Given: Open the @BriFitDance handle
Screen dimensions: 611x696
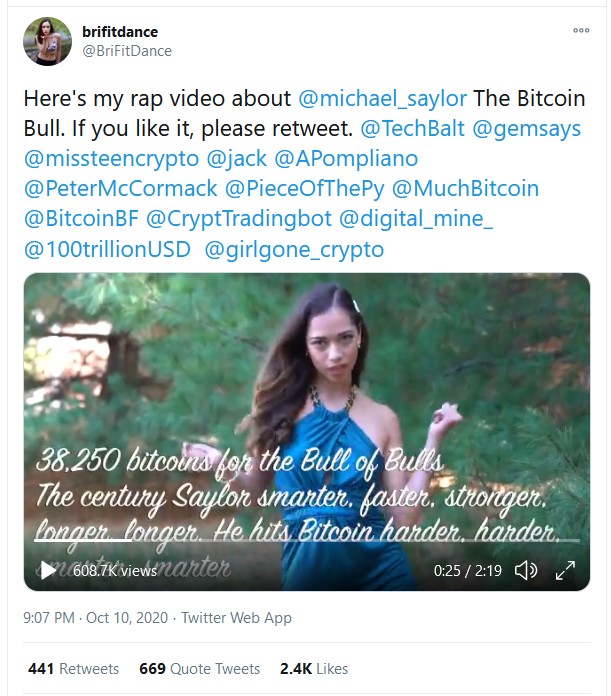Looking at the screenshot, I should [x=127, y=51].
